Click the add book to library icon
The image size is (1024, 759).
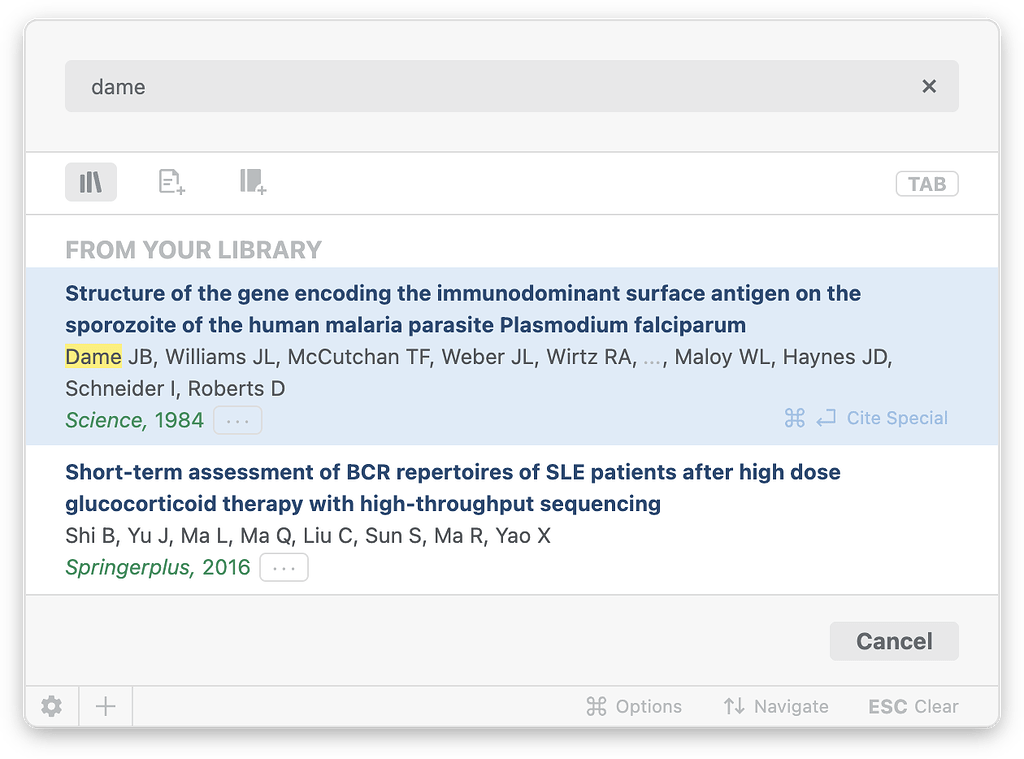(252, 182)
